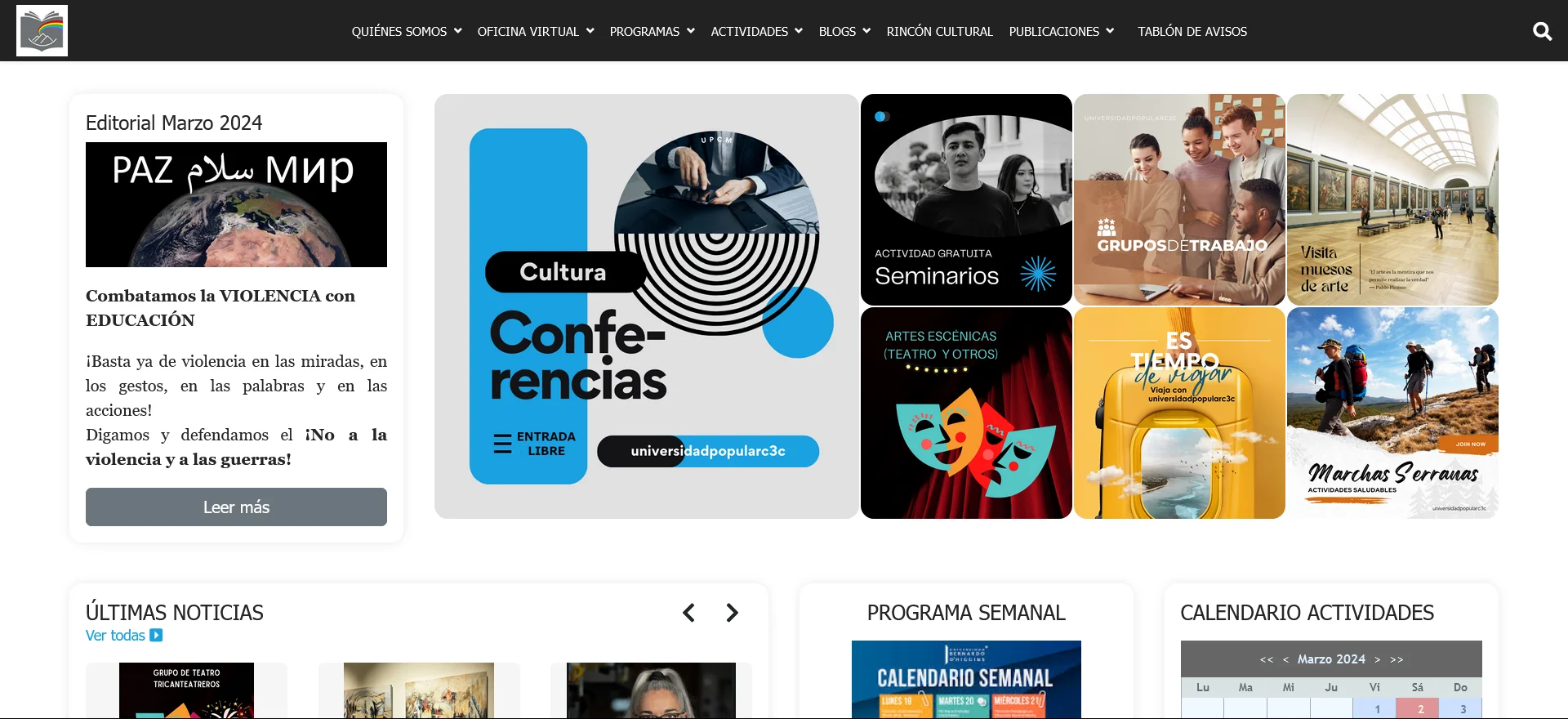Open the Actividades dropdown menu
1568x719 pixels.
coord(757,31)
